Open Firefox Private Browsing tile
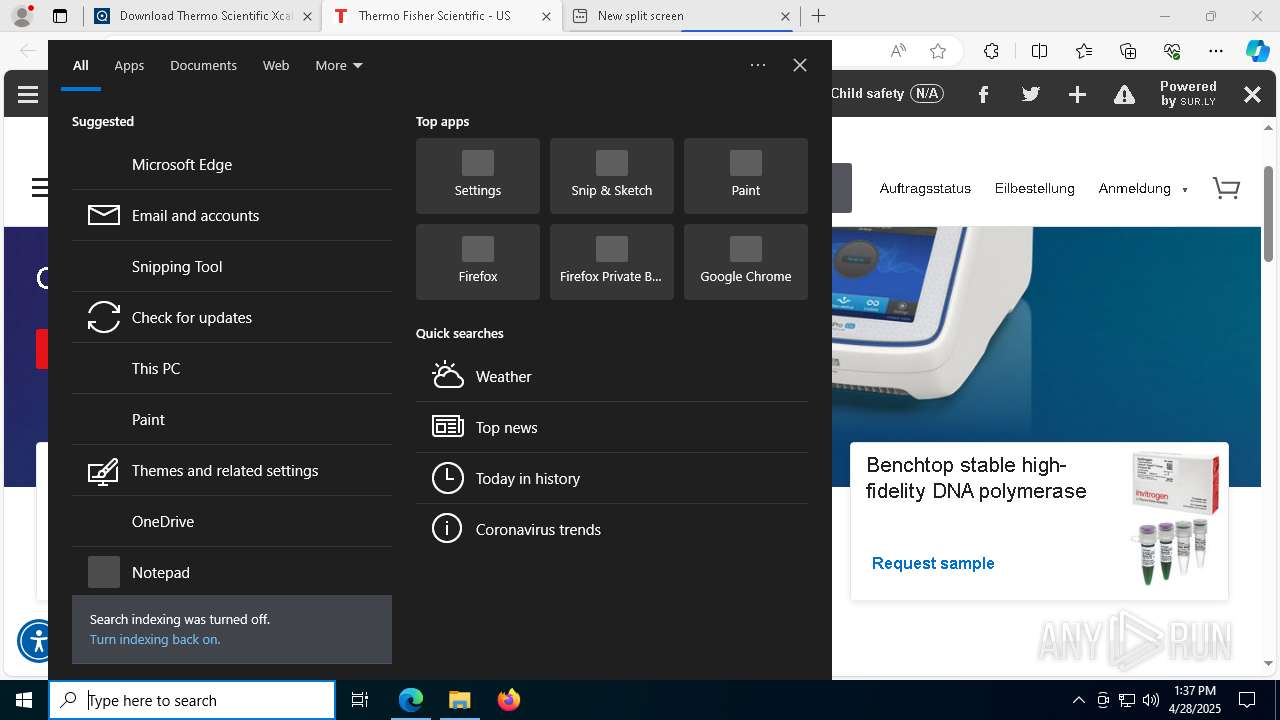Screen dimensions: 1280x720 tap(612, 262)
